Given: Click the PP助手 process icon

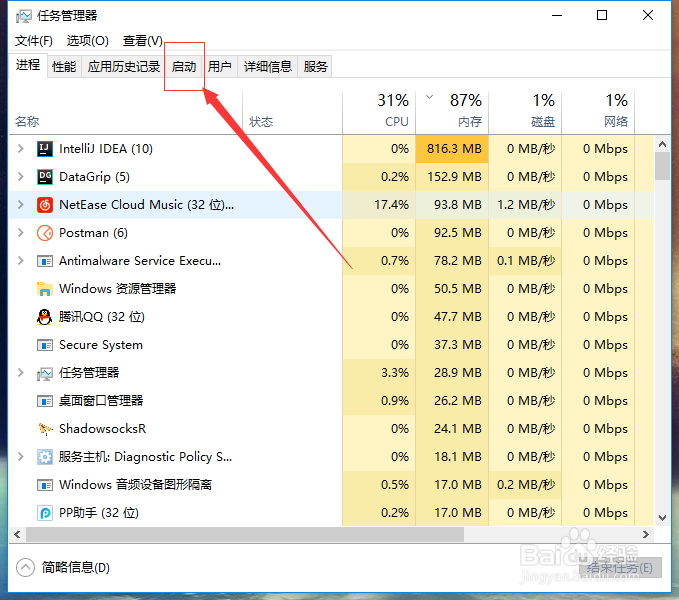Looking at the screenshot, I should (x=45, y=513).
